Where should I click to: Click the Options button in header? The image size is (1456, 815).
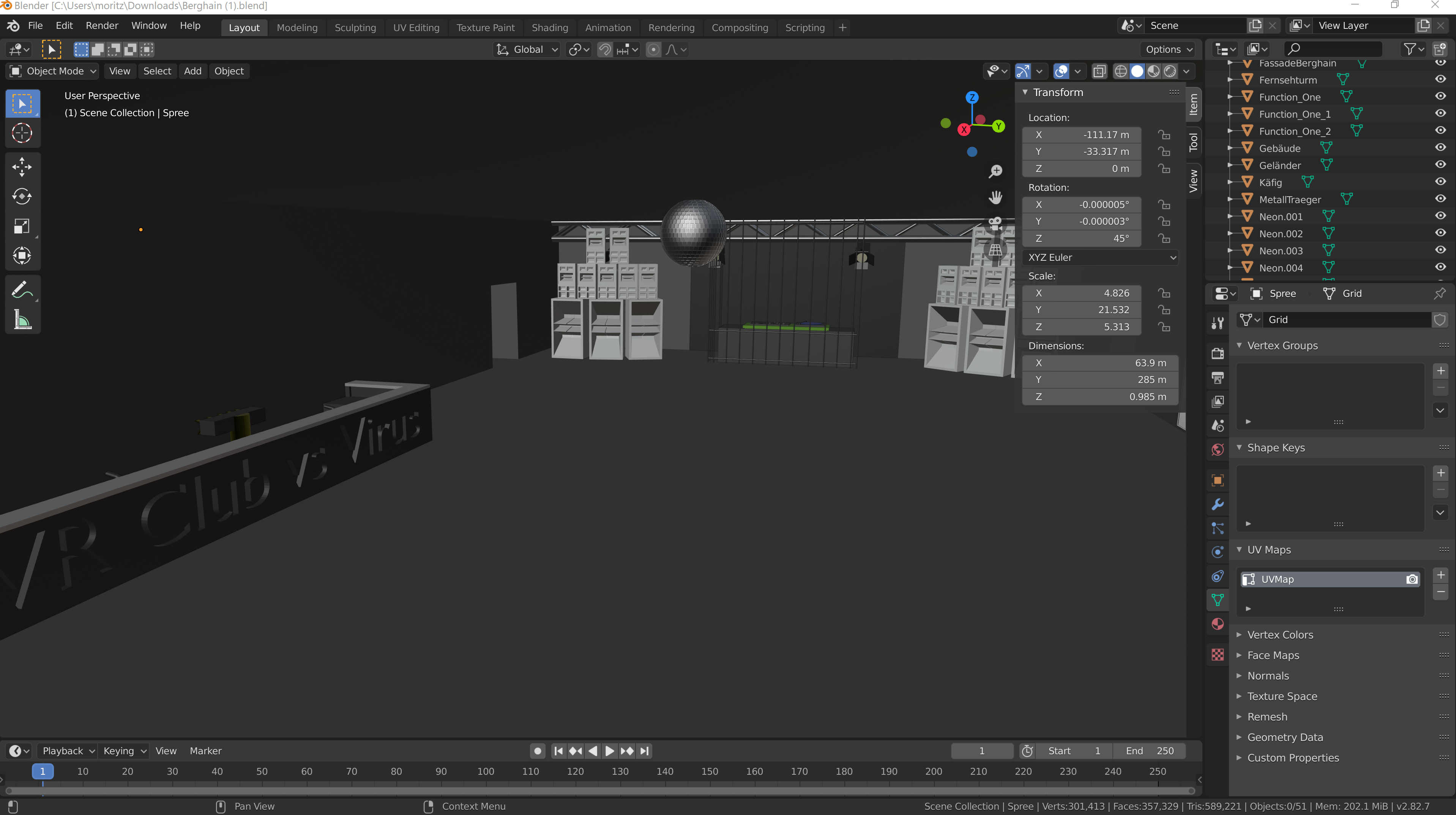[1168, 49]
